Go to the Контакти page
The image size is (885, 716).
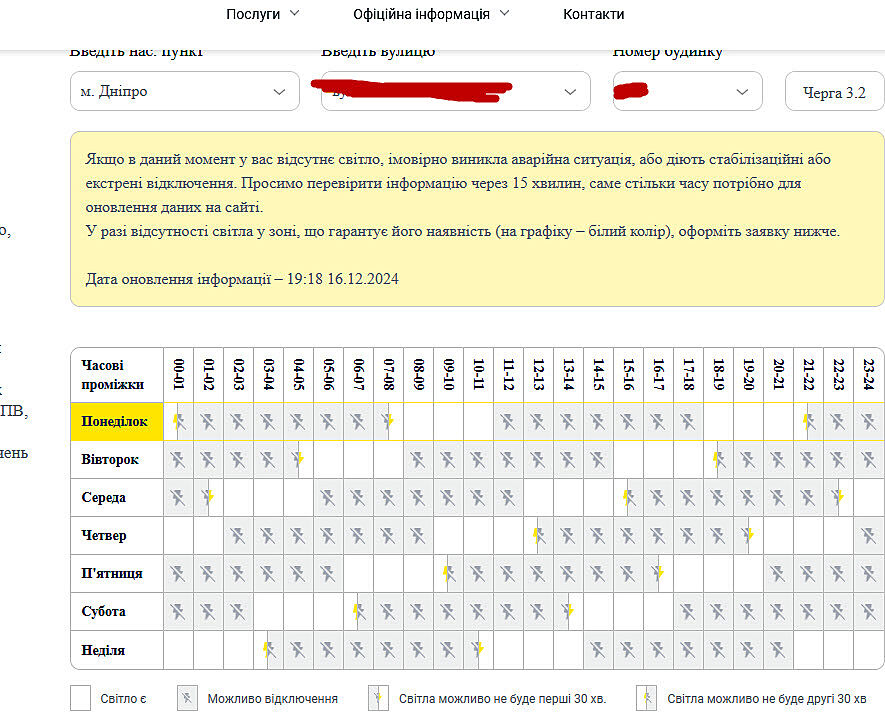(593, 14)
